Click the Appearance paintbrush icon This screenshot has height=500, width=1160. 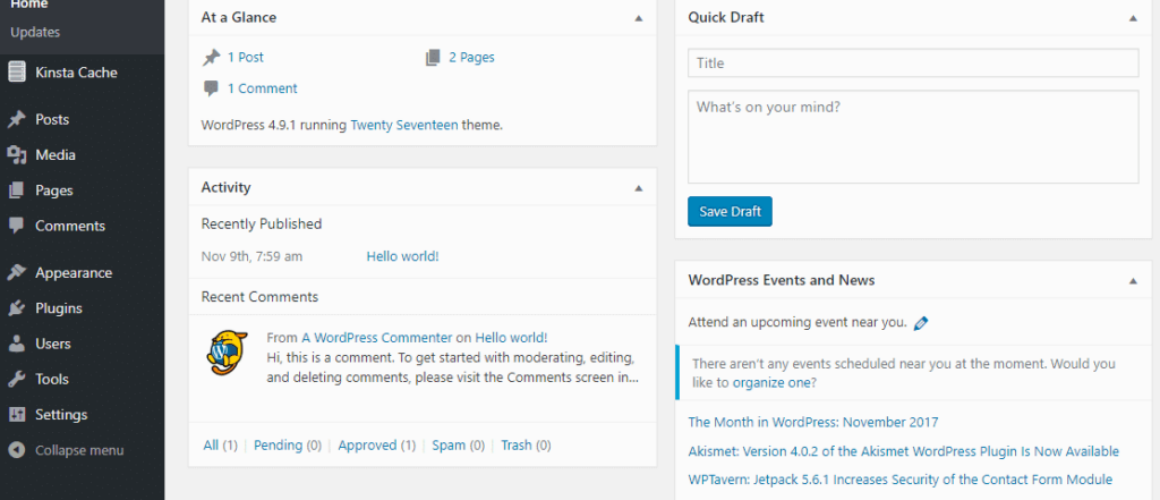click(x=16, y=273)
